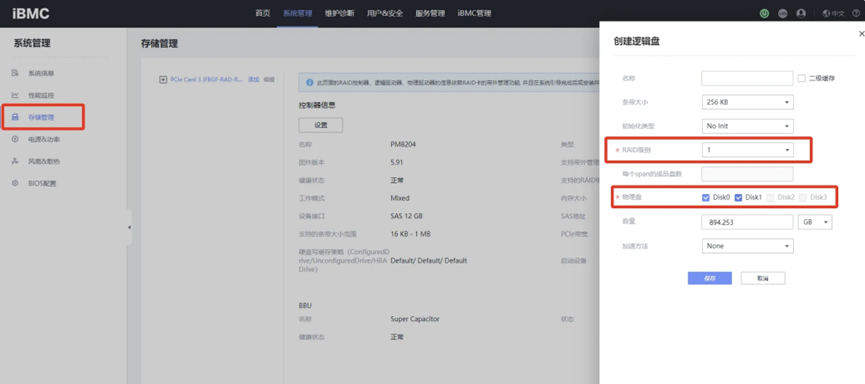Image resolution: width=865 pixels, height=384 pixels.
Task: Select 性能监控 in the sidebar
Action: 41,95
